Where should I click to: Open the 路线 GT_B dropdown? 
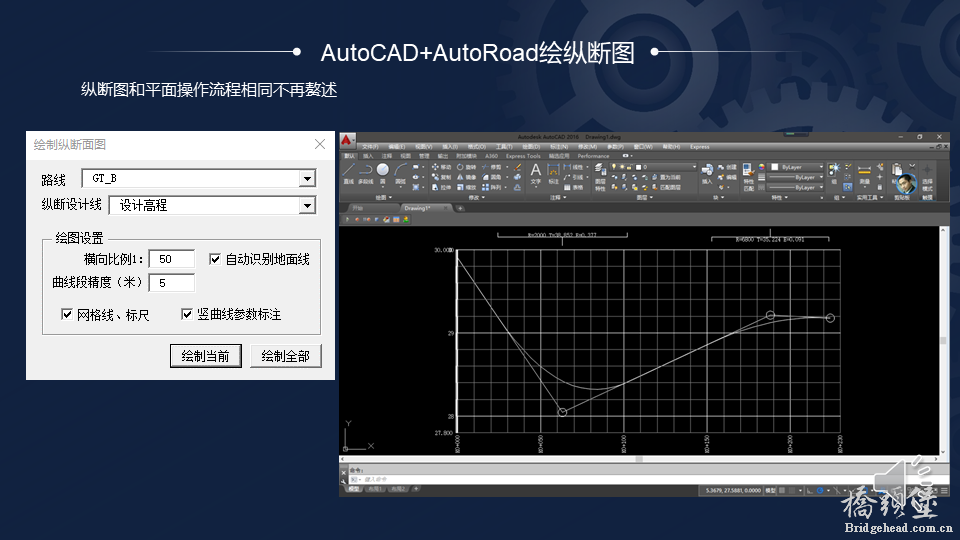click(x=307, y=178)
